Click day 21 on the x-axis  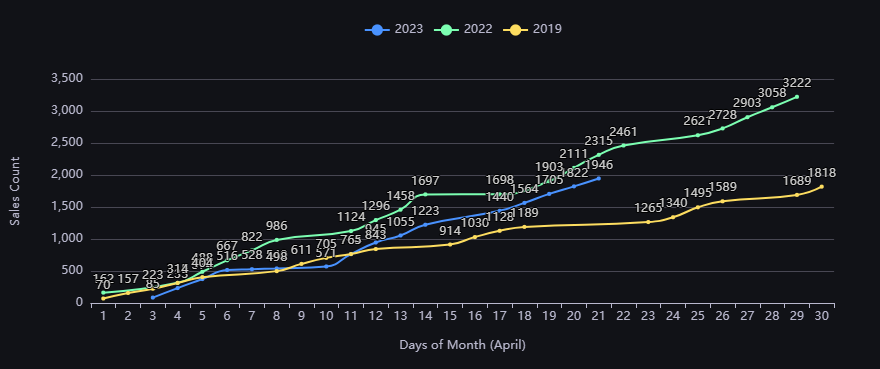tap(598, 316)
